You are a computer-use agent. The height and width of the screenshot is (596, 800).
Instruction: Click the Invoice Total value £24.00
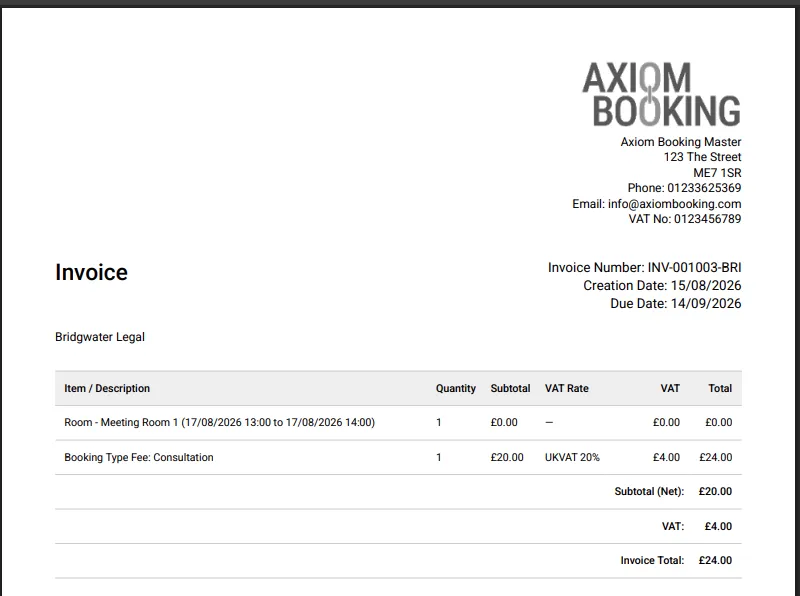click(x=715, y=560)
